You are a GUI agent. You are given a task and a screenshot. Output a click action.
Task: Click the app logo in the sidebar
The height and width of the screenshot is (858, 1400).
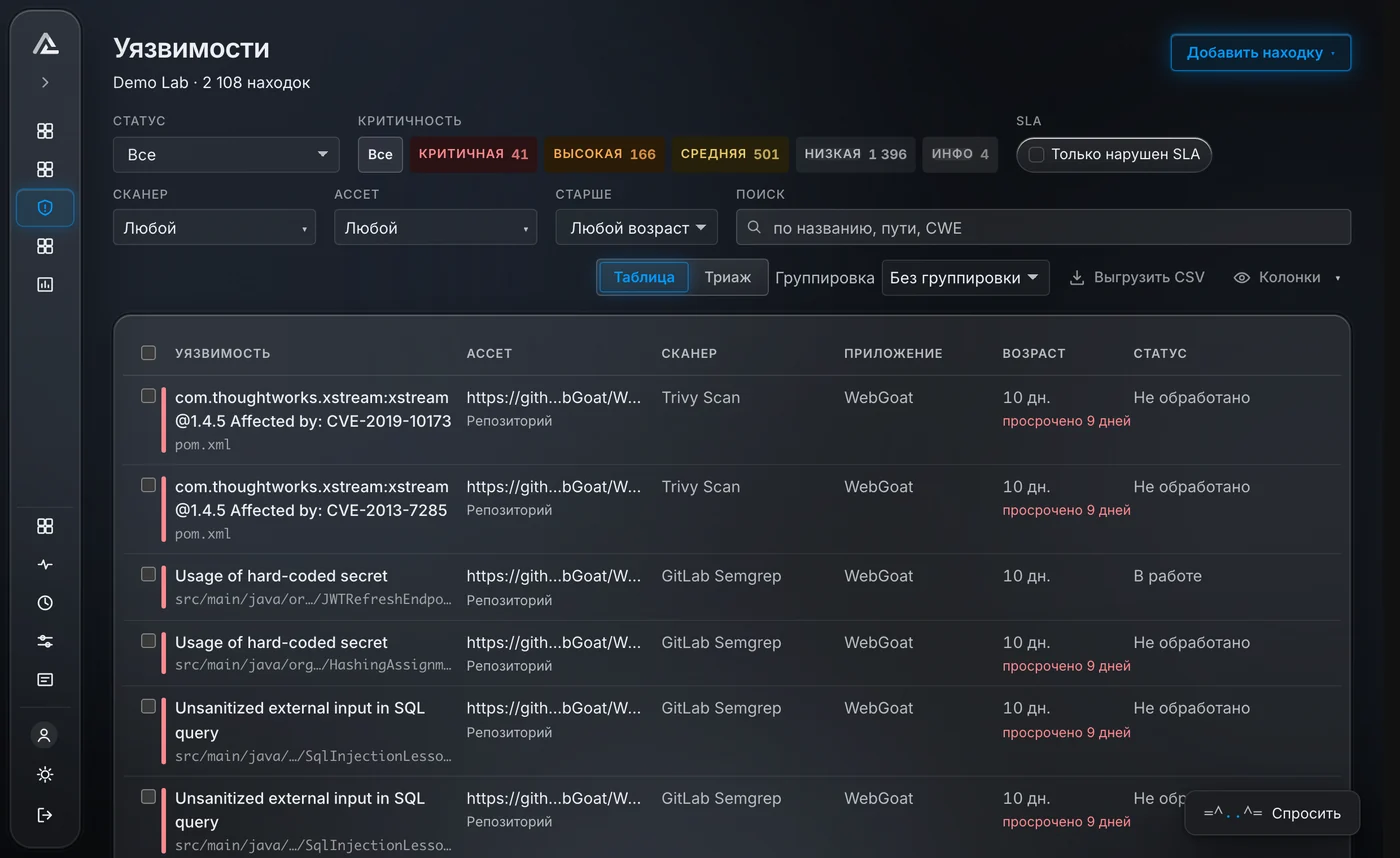click(x=45, y=43)
